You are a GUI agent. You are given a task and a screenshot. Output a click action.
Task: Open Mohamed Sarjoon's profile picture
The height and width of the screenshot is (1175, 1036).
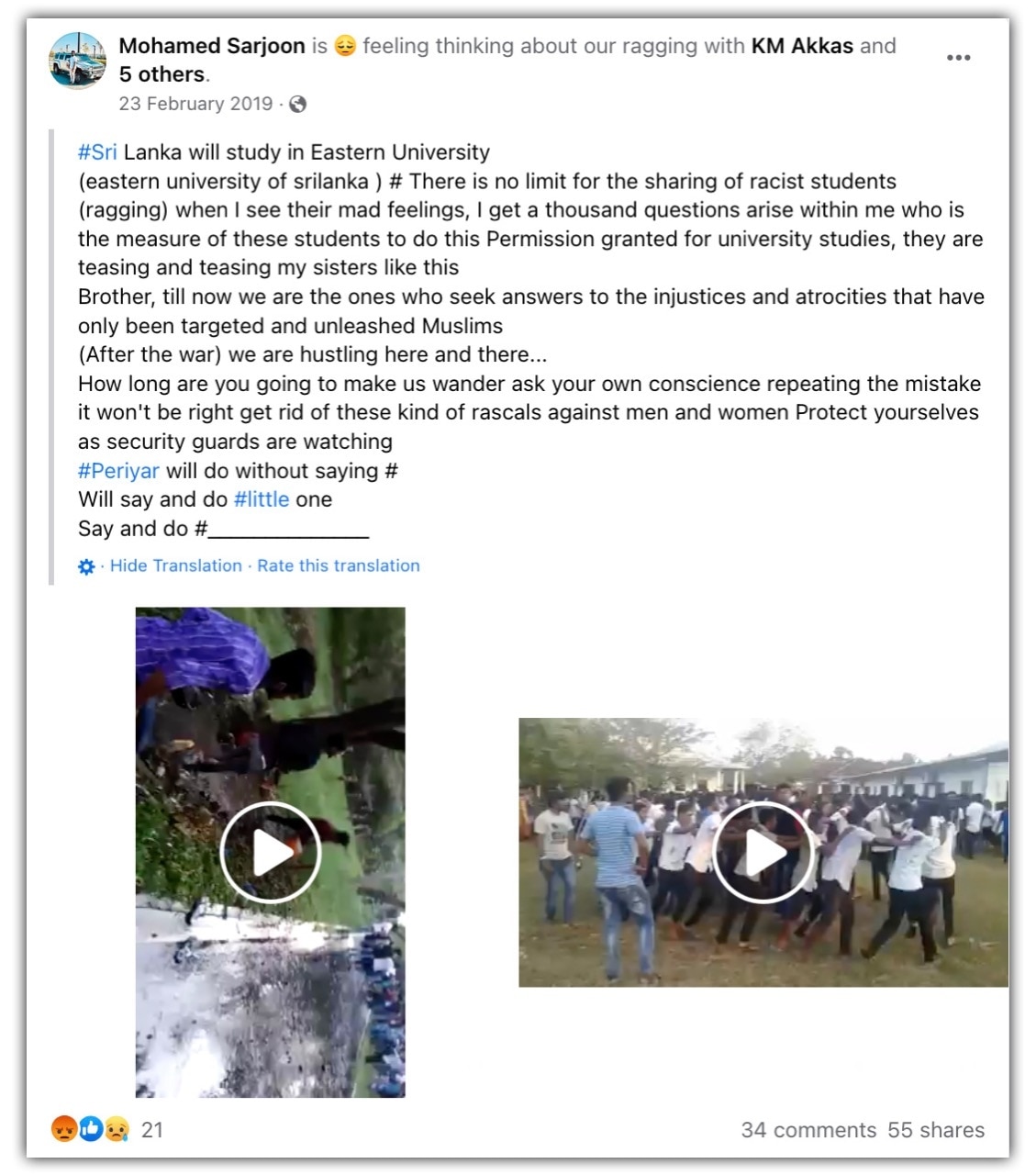(x=77, y=61)
